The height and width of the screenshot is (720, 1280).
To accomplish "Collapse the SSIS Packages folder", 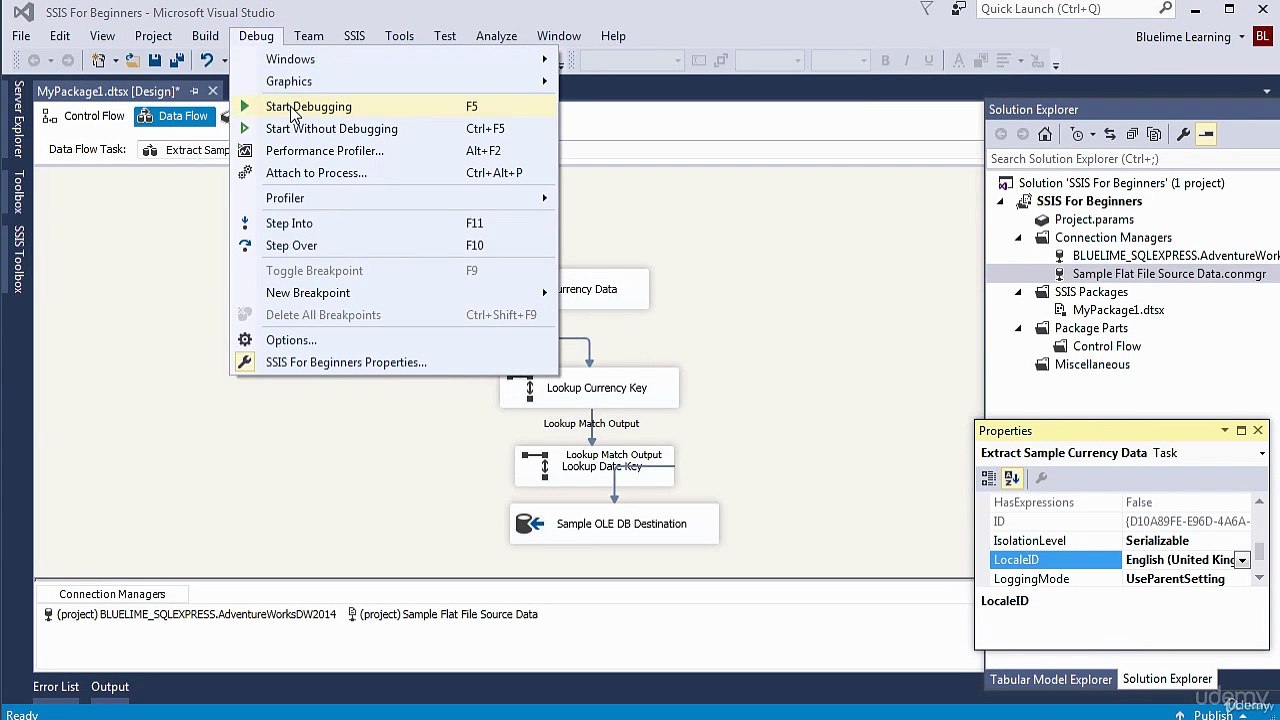I will point(1018,292).
